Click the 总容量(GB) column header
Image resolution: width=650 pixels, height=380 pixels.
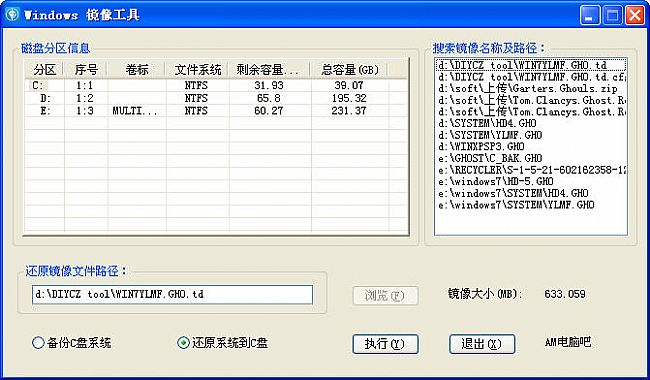click(x=349, y=70)
